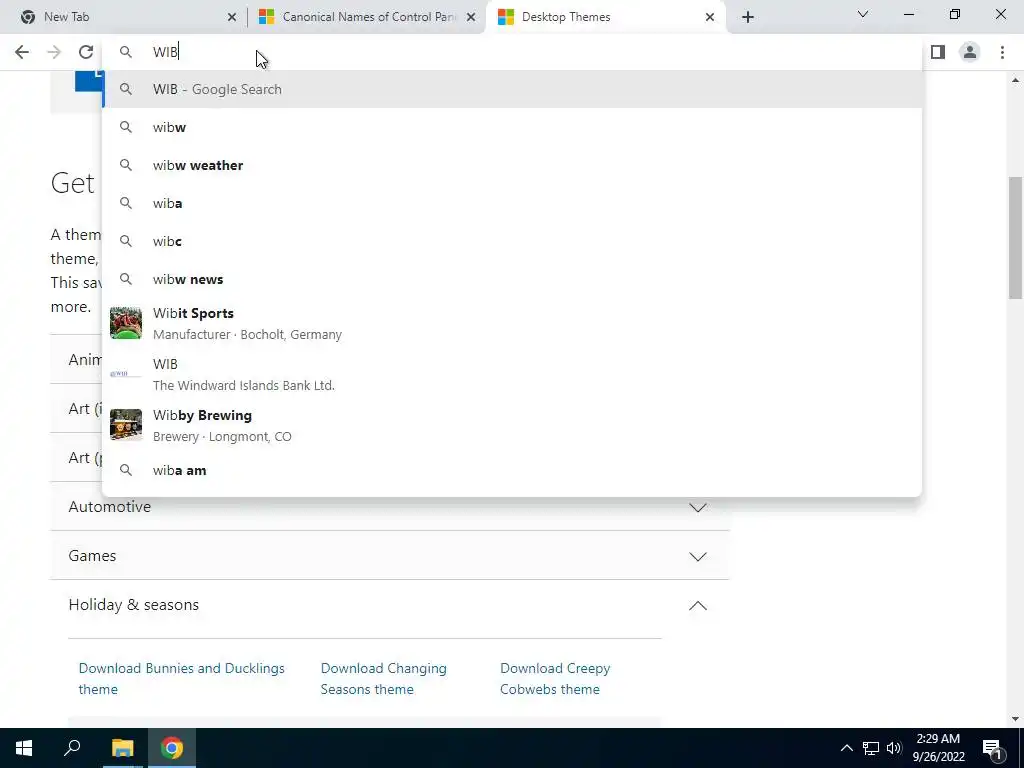The image size is (1024, 768).
Task: Switch to the New Tab tab
Action: click(x=128, y=17)
